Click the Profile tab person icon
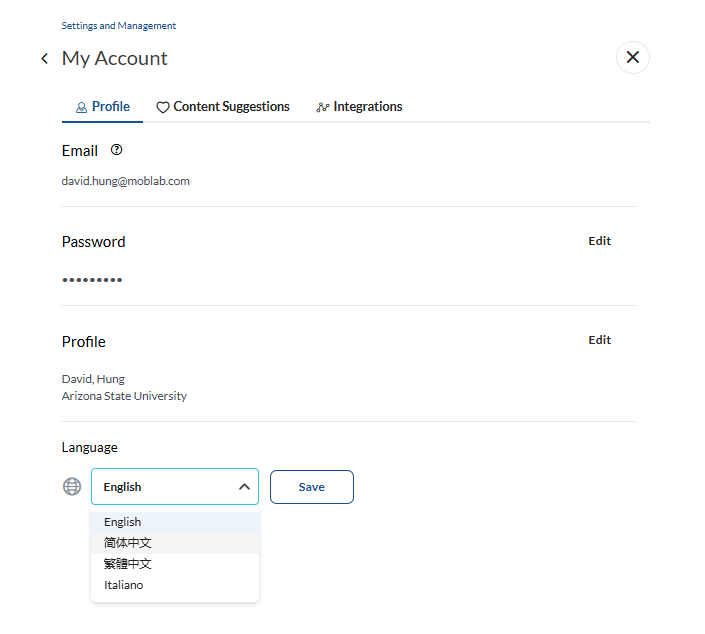The width and height of the screenshot is (705, 634). 81,107
